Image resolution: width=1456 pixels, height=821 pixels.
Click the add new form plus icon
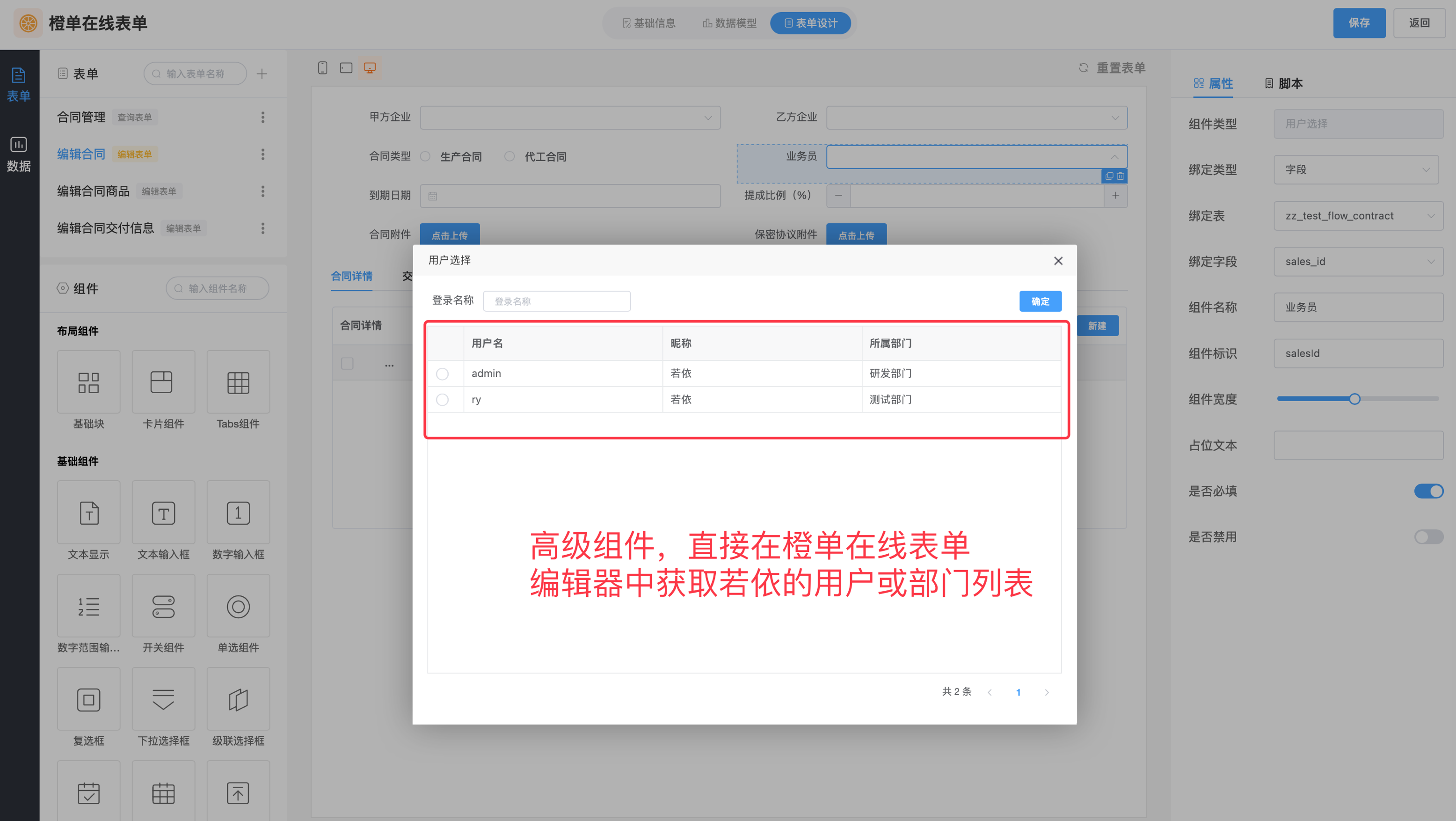(x=262, y=74)
